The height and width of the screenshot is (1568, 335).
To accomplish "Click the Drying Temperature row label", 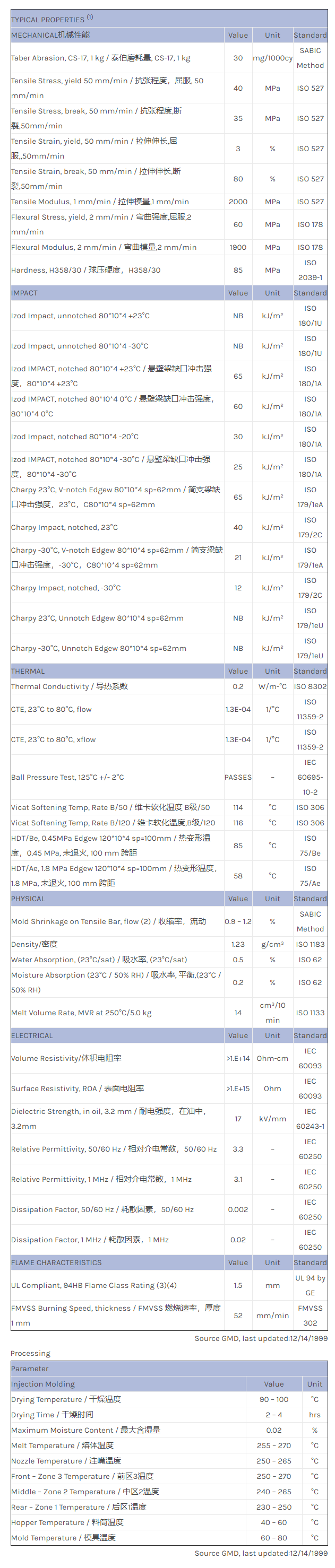I will [66, 1399].
